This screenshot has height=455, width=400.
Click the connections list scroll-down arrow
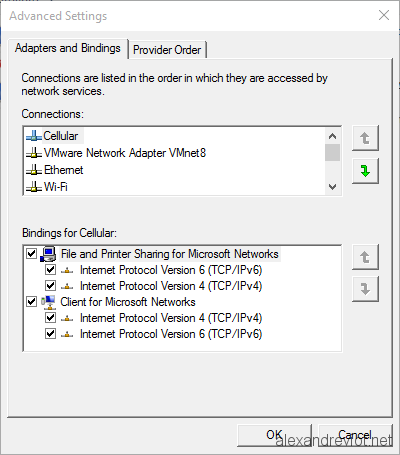click(332, 187)
